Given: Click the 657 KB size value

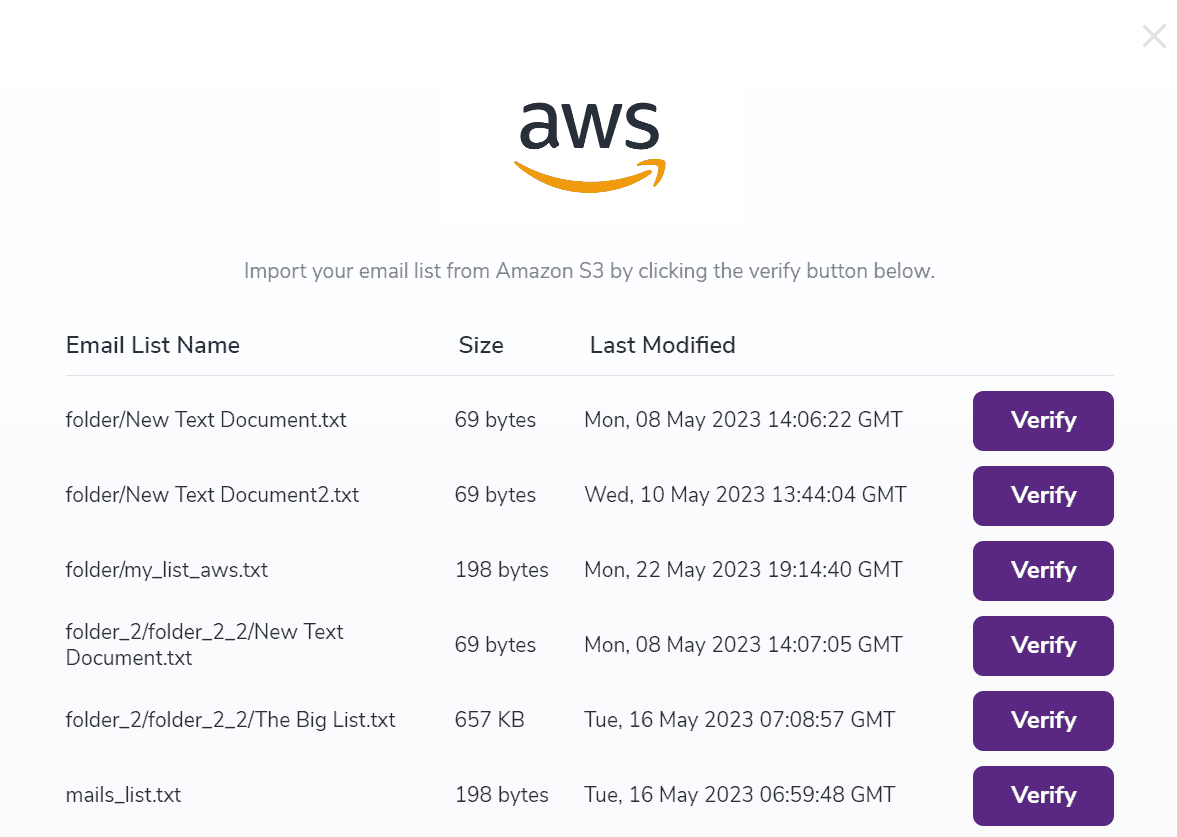Looking at the screenshot, I should point(489,719).
